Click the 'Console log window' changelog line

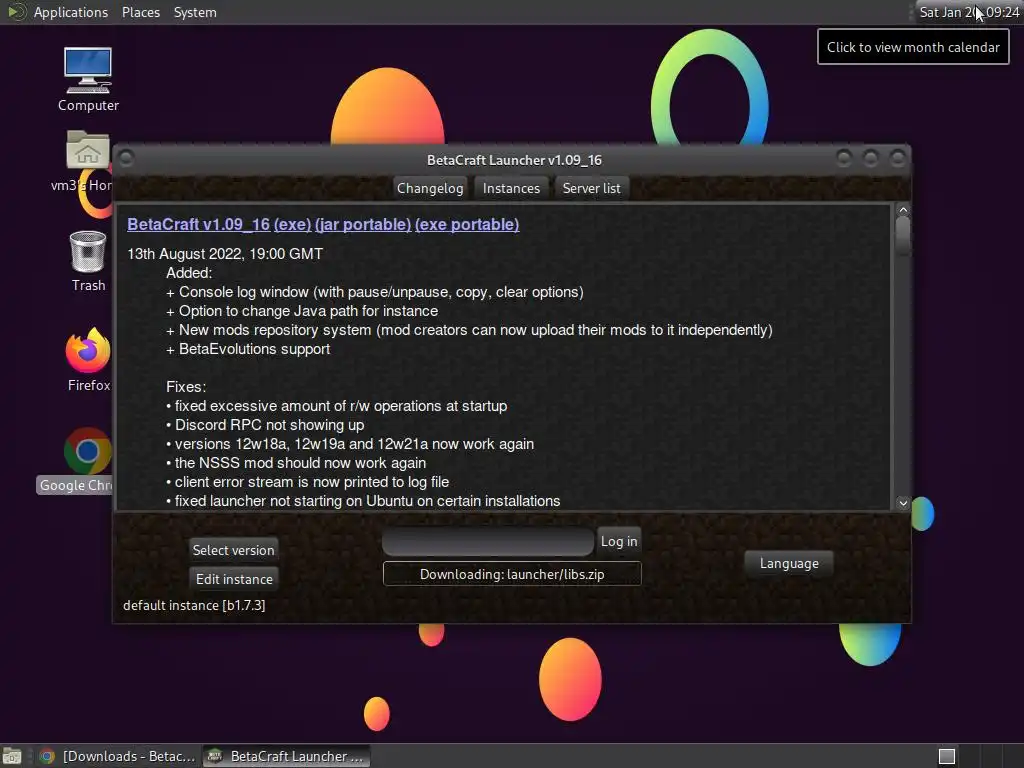pyautogui.click(x=375, y=293)
